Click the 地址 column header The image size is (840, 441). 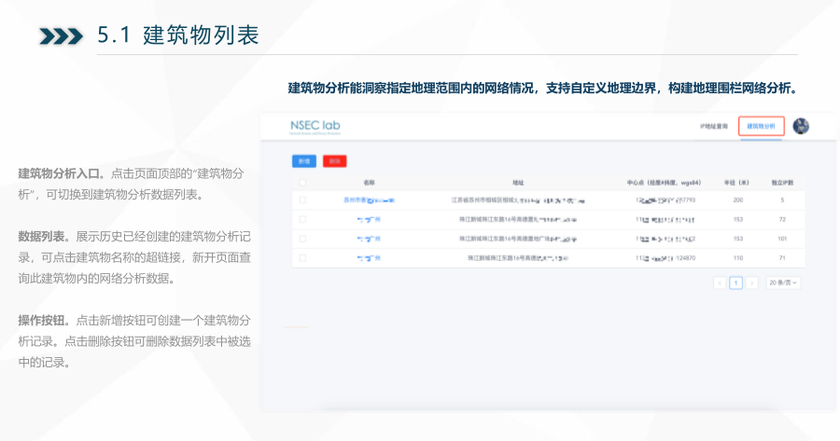click(518, 183)
